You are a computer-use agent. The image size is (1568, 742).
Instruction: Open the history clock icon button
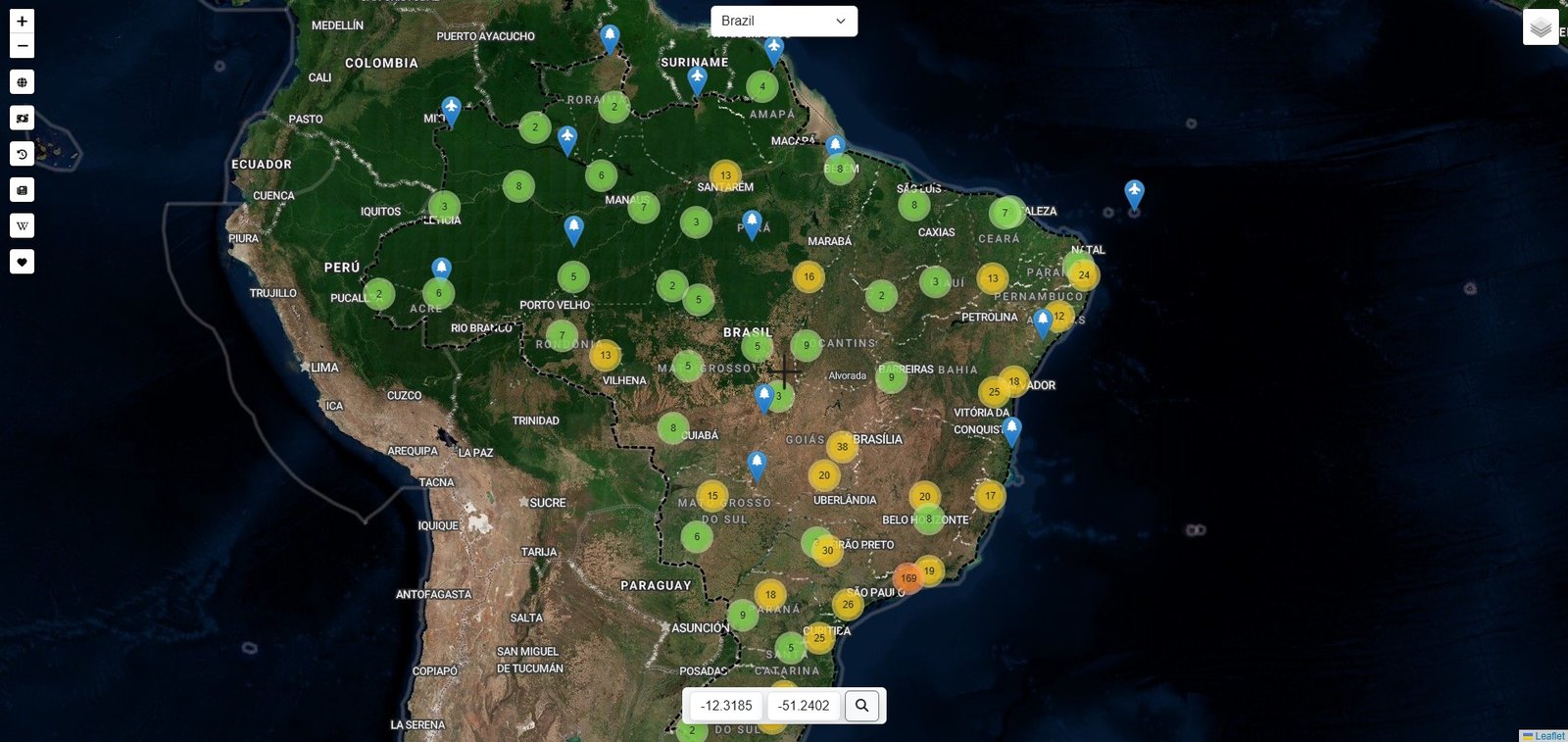pos(22,154)
